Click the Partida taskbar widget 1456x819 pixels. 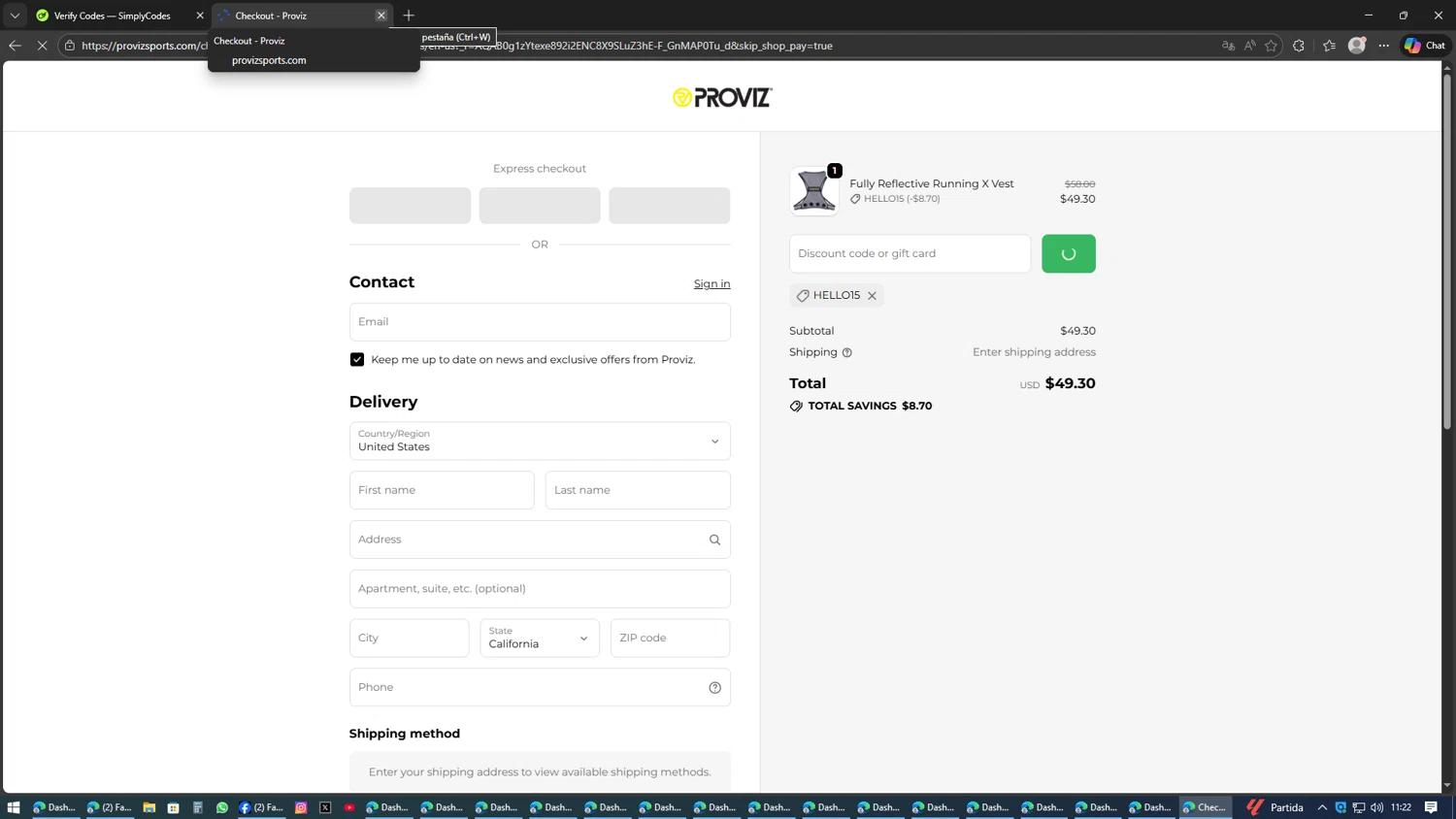[1274, 807]
